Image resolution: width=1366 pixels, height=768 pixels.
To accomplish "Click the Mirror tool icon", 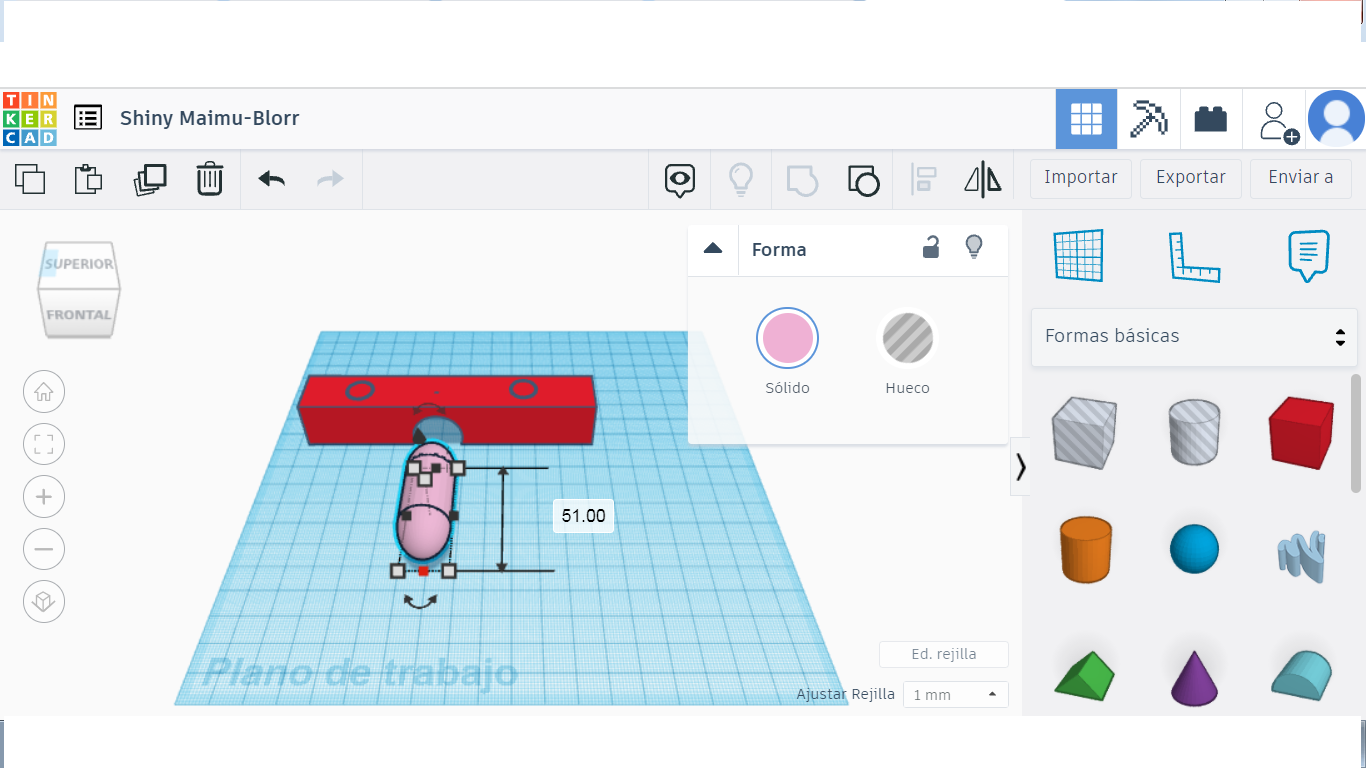I will pyautogui.click(x=983, y=180).
